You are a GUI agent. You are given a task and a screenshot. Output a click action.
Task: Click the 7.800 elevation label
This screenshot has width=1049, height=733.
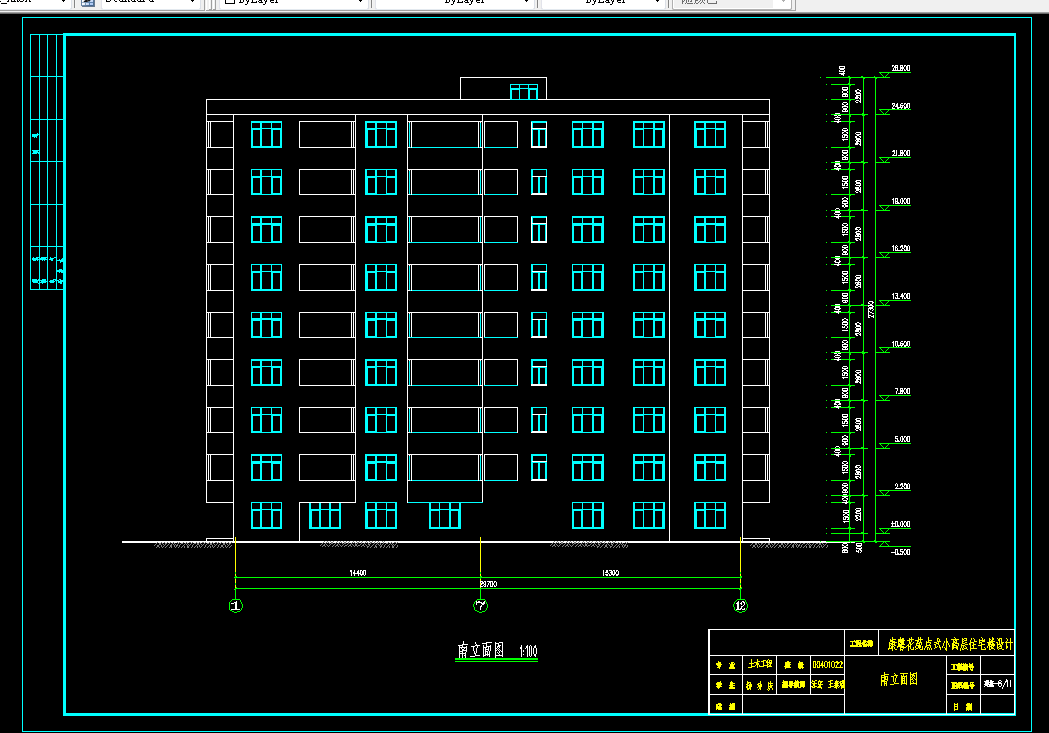pyautogui.click(x=902, y=392)
